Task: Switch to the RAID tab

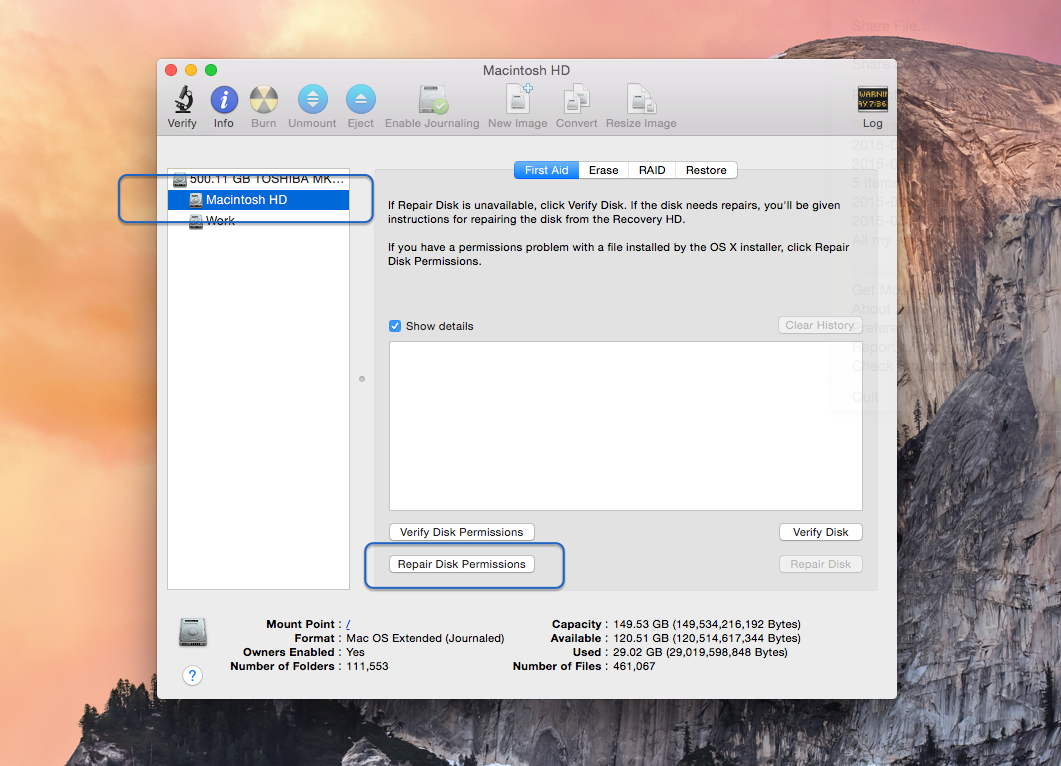Action: [x=652, y=171]
